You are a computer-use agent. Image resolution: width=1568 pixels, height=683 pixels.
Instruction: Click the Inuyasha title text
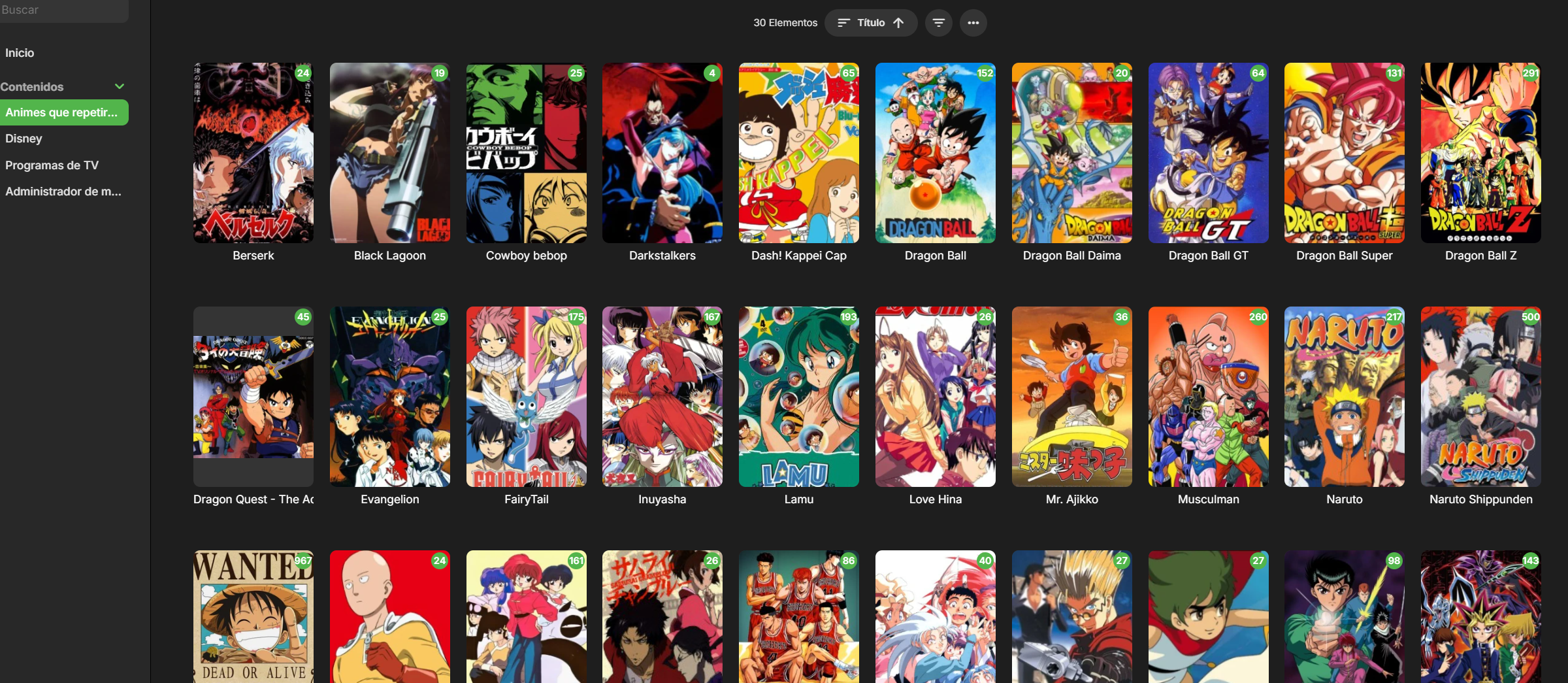(662, 499)
